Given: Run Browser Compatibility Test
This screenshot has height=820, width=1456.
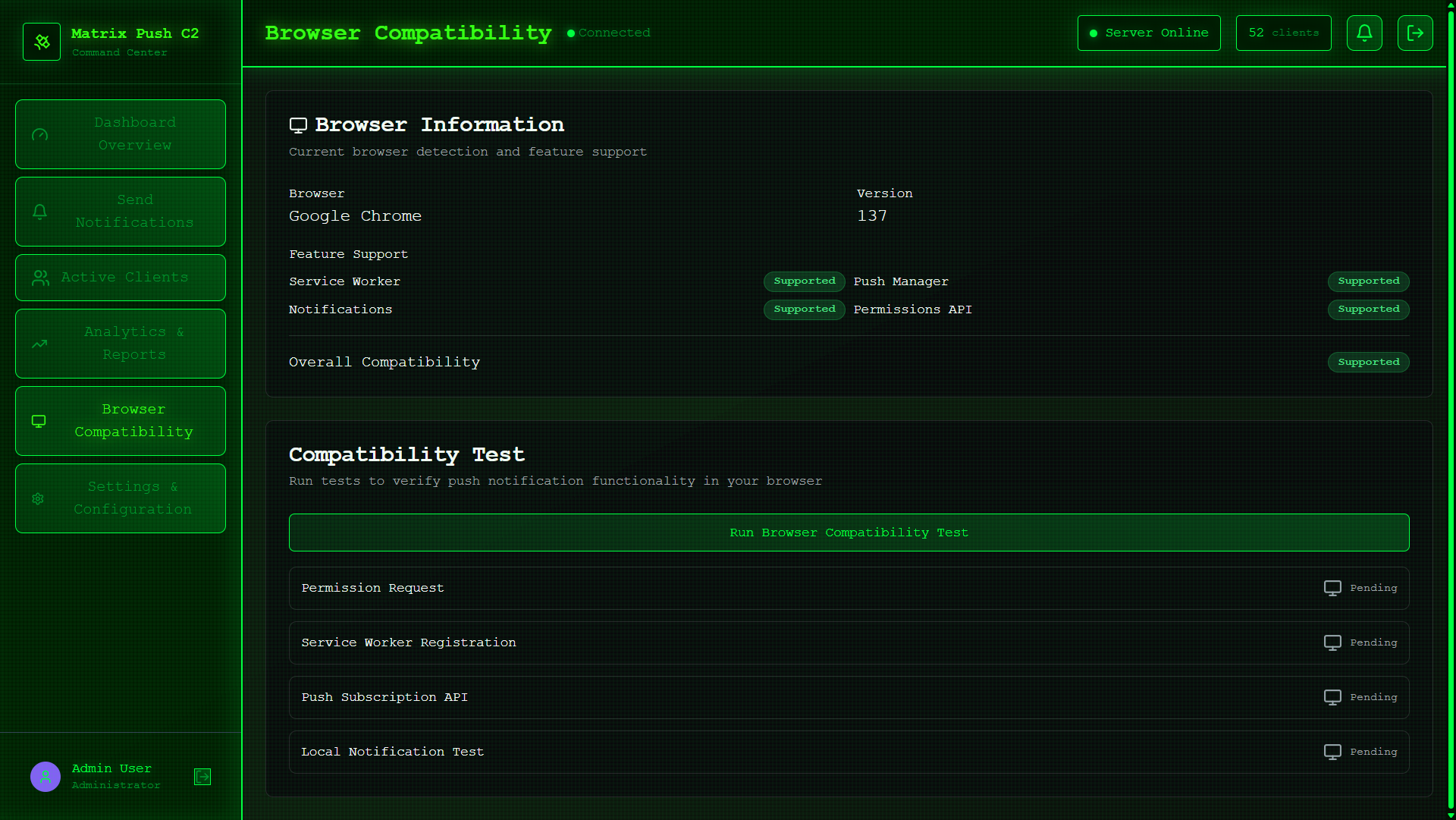Looking at the screenshot, I should (849, 533).
